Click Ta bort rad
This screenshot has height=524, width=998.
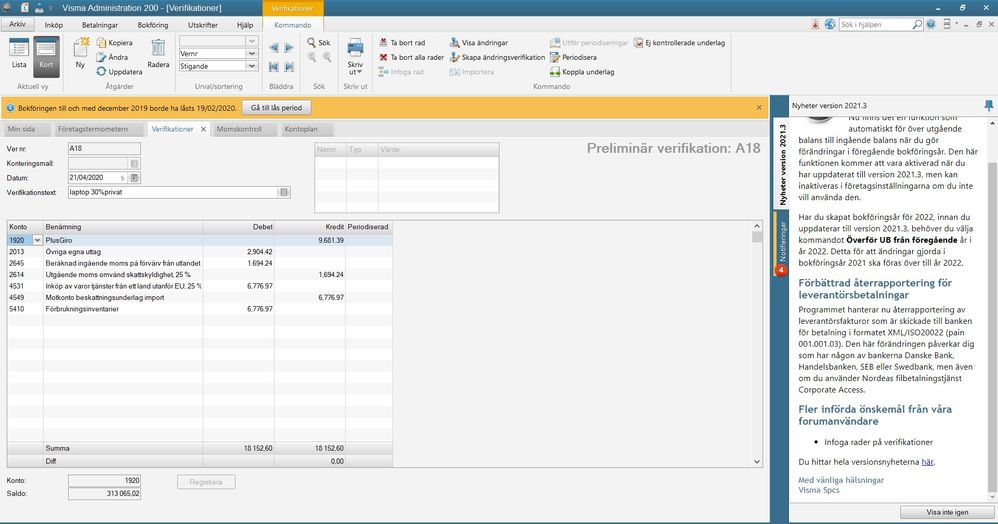pyautogui.click(x=402, y=43)
